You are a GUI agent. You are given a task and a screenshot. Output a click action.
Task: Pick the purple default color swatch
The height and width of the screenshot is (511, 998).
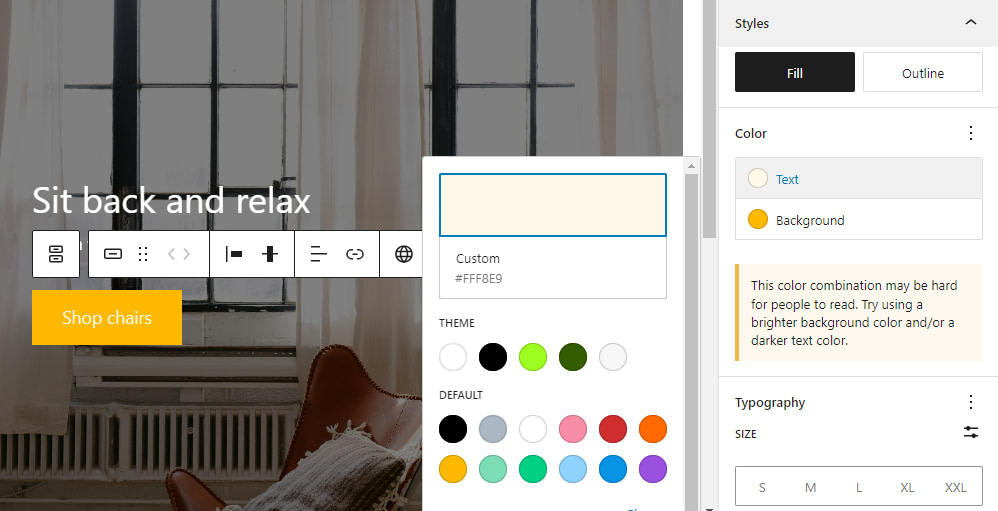click(652, 469)
